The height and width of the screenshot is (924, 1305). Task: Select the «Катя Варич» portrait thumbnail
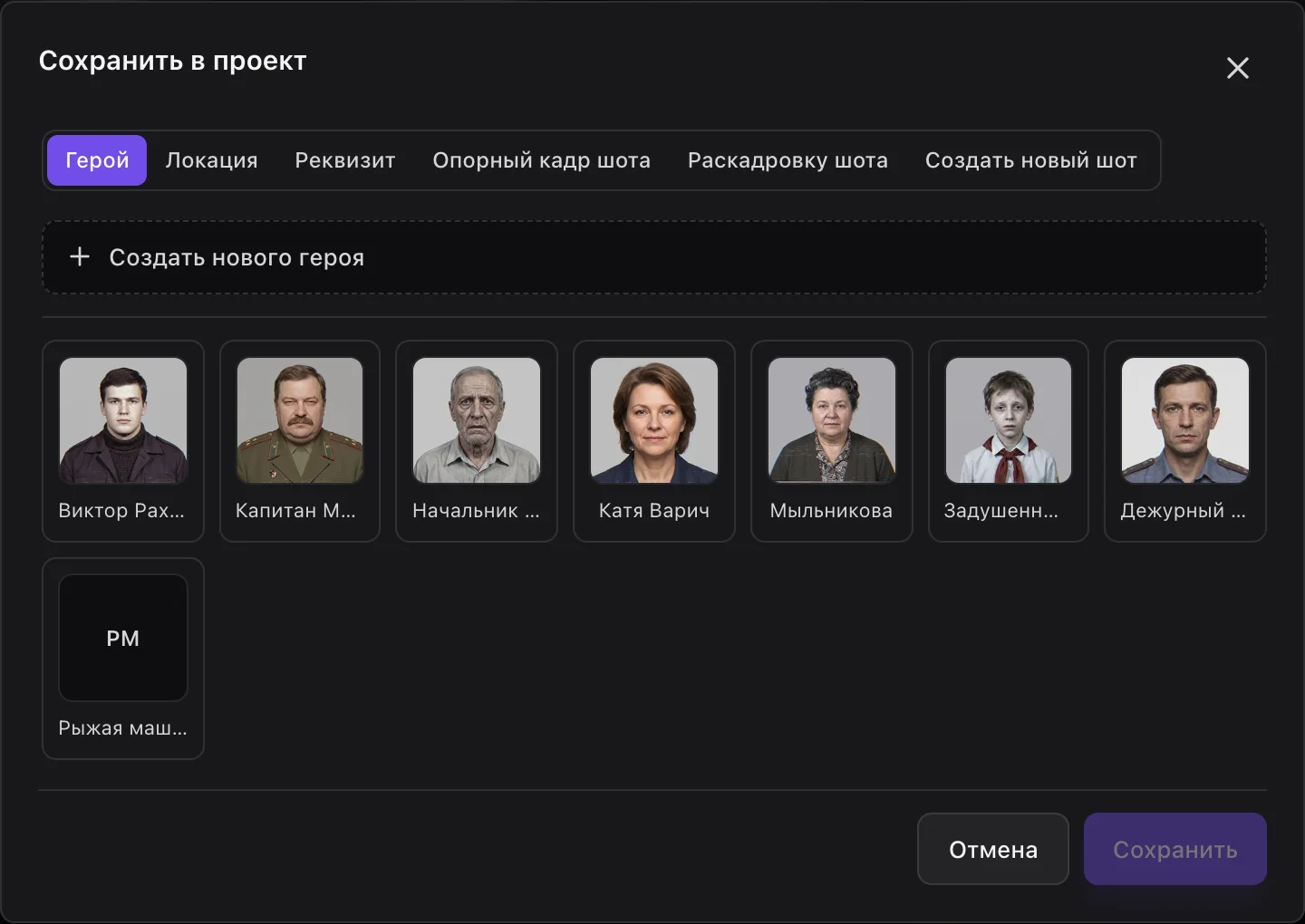pos(654,420)
